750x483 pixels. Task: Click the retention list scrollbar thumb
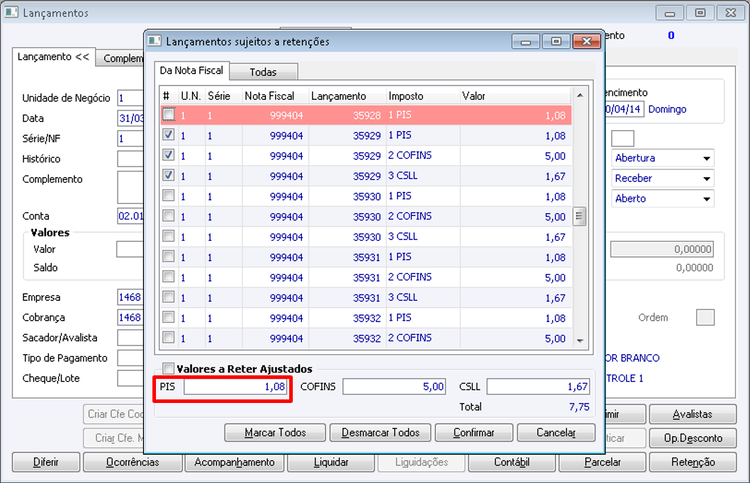coord(579,217)
